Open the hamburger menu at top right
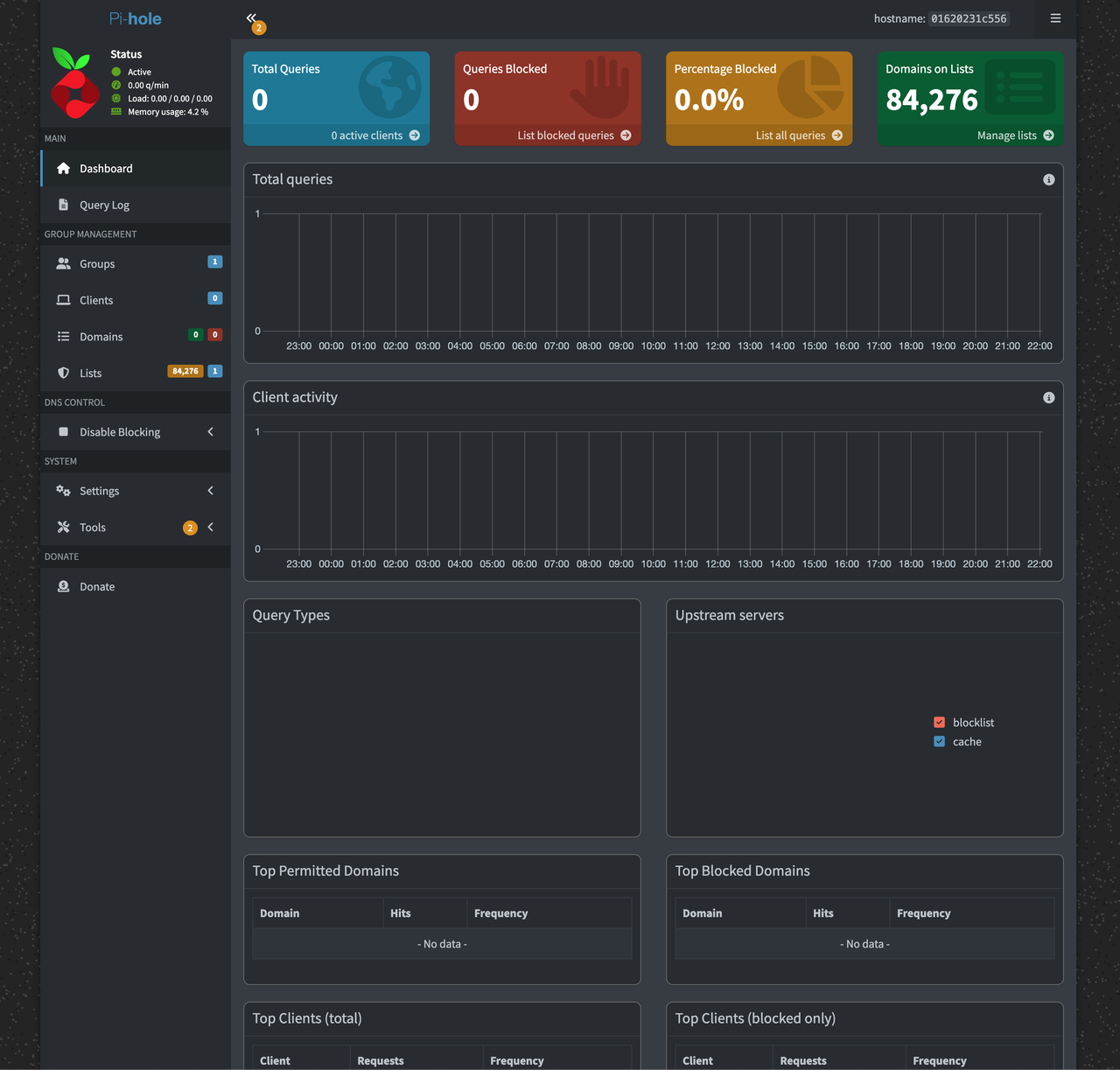Screen dimensions: 1120x1070 coord(1055,17)
